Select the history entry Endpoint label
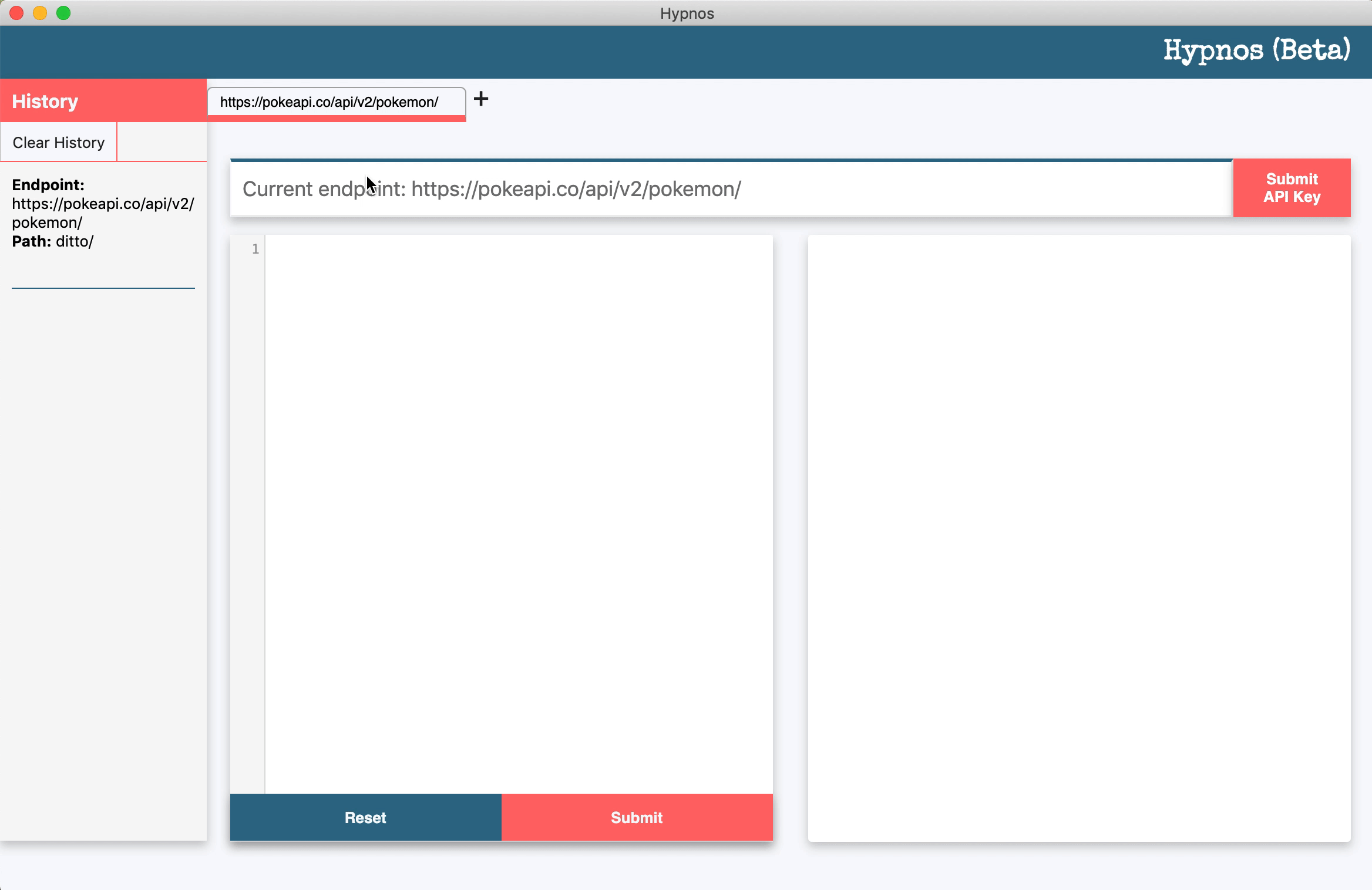Image resolution: width=1372 pixels, height=890 pixels. [48, 185]
